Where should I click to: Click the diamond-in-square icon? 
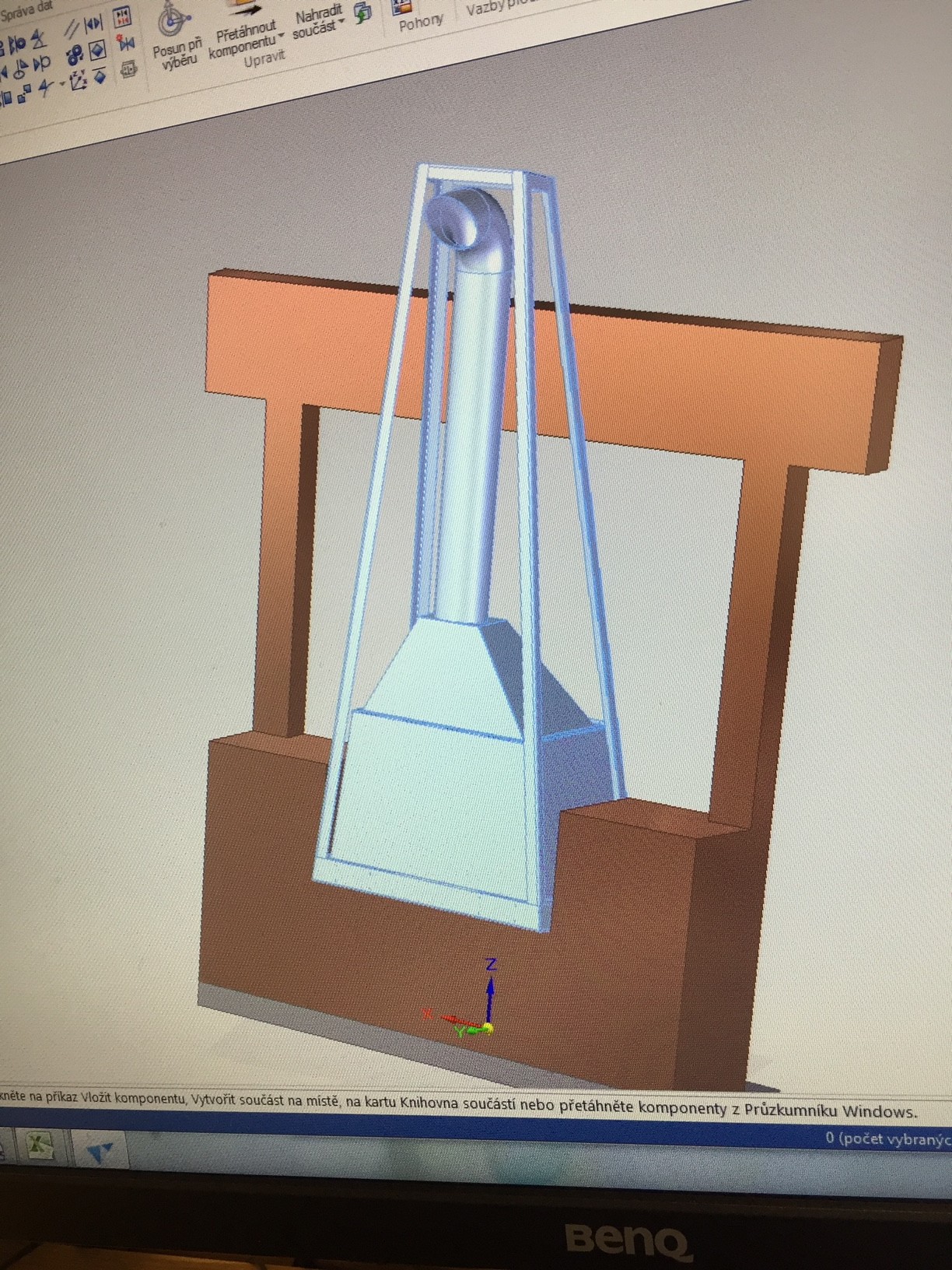click(97, 51)
